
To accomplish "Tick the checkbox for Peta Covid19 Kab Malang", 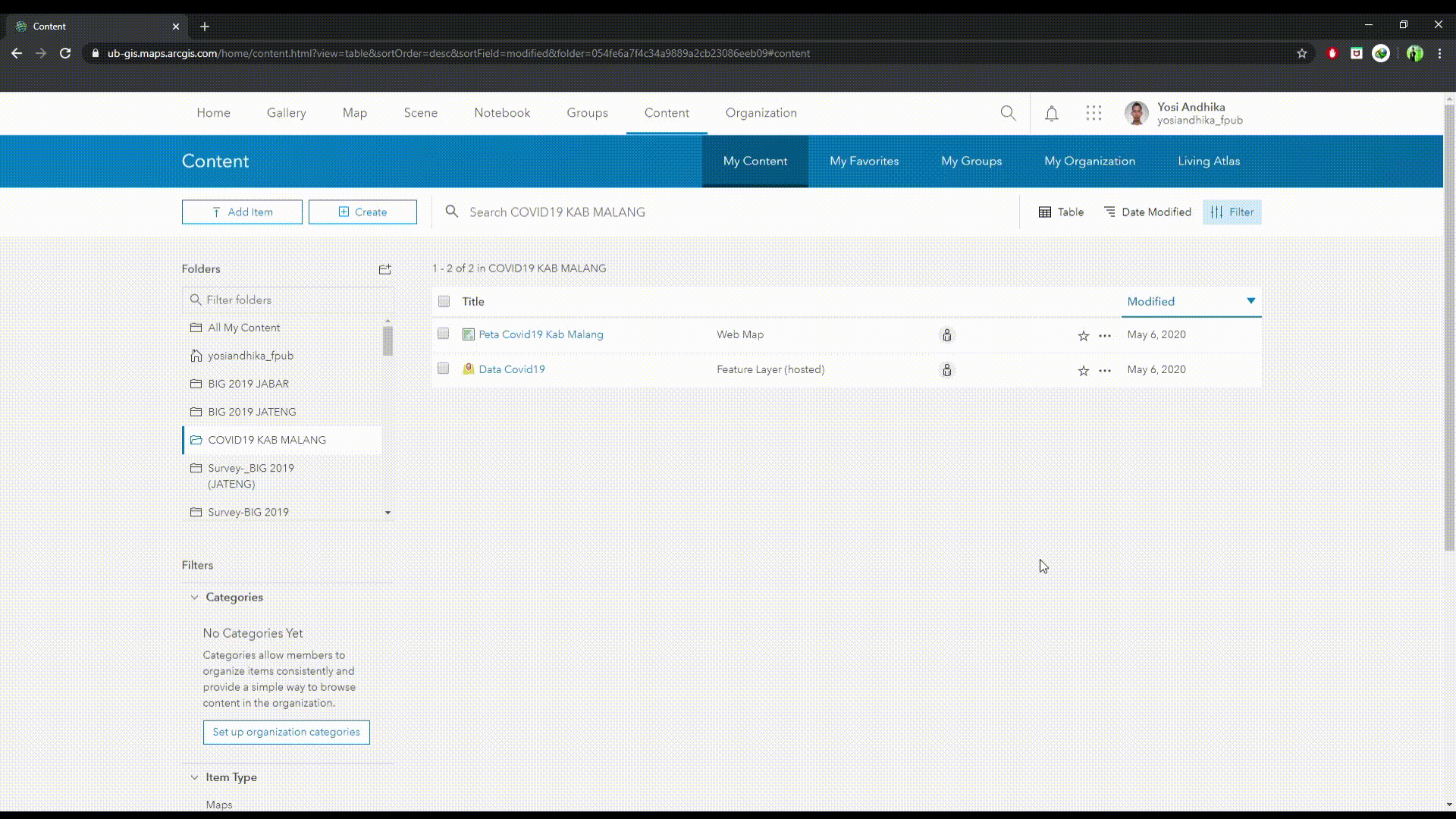I will pos(444,334).
